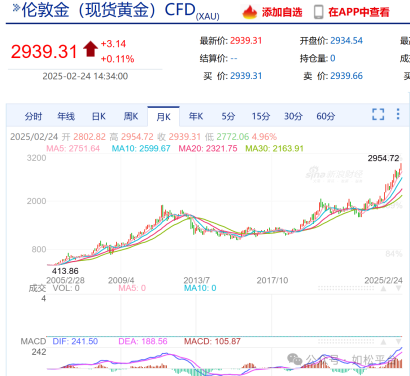
Task: Click the 添加自选 link
Action: coord(282,12)
